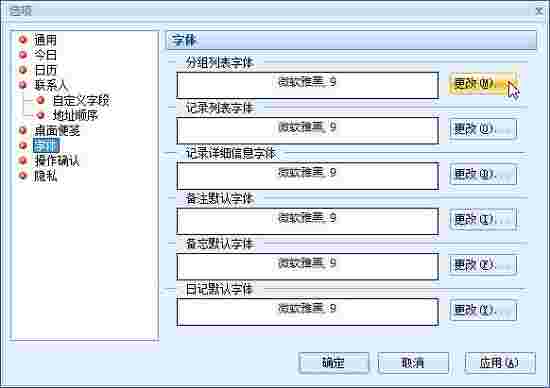550x388 pixels.
Task: Open 操作确认 via its ball icon
Action: pyautogui.click(x=23, y=160)
